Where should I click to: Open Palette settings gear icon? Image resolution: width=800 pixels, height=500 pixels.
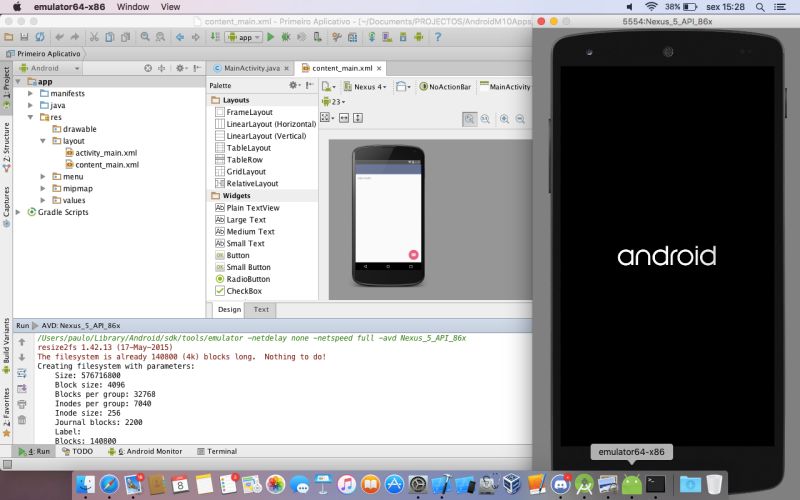click(294, 85)
